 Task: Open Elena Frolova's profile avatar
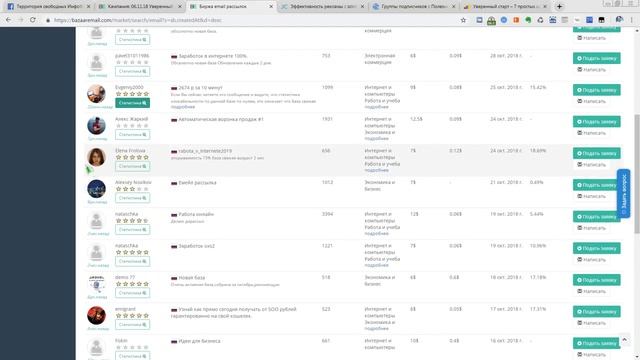pyautogui.click(x=96, y=157)
